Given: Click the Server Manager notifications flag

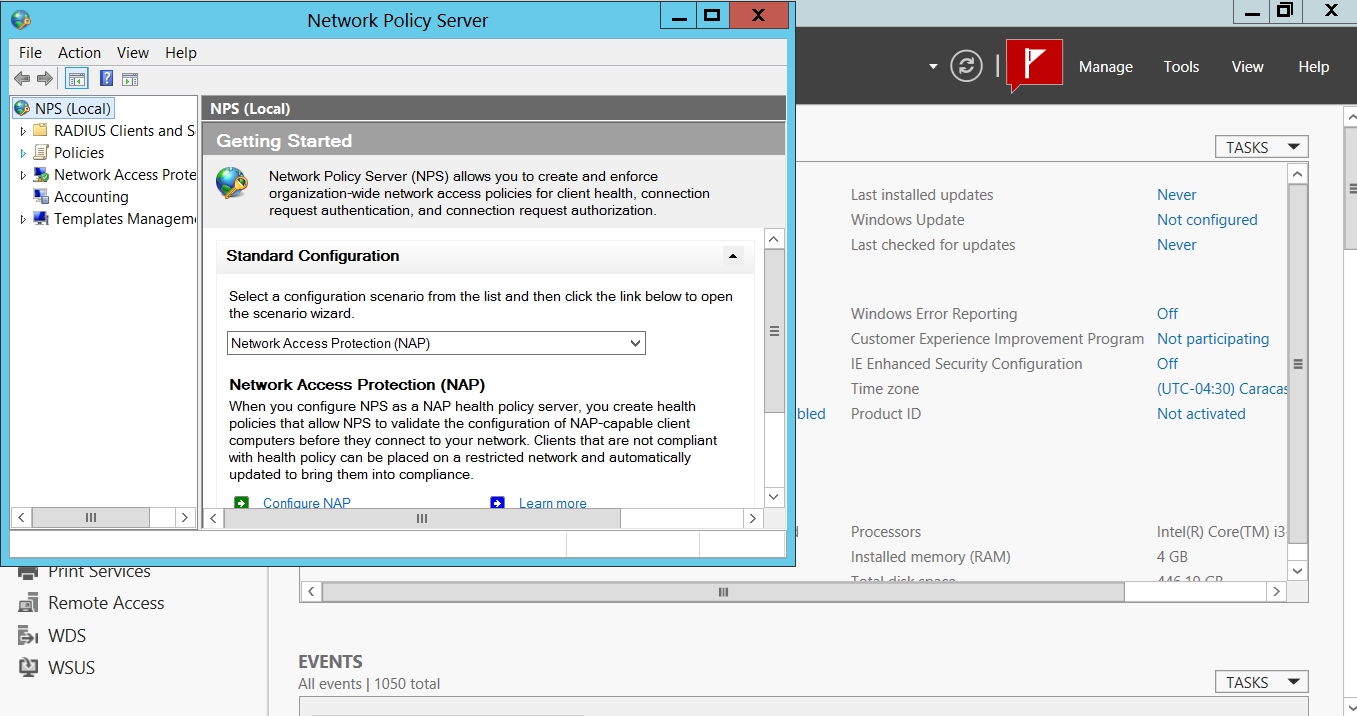Looking at the screenshot, I should (1034, 66).
